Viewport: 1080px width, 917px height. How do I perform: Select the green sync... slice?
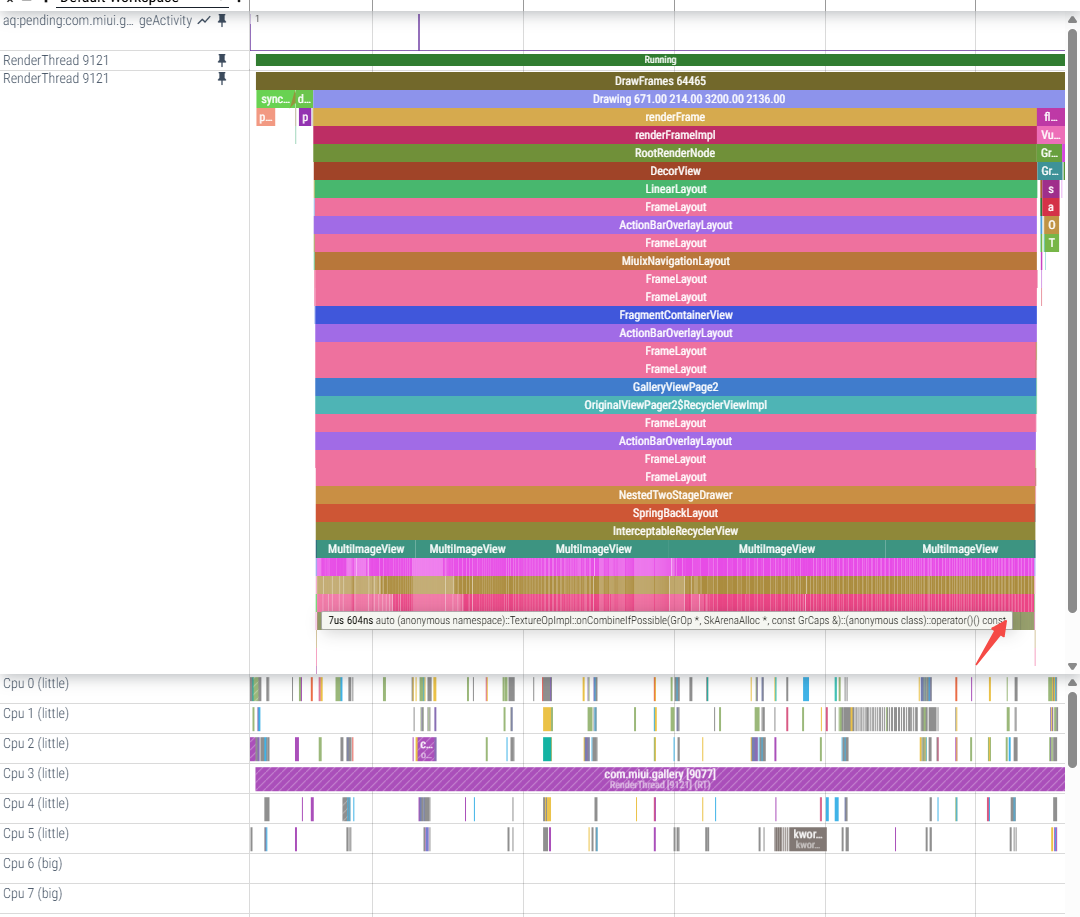tap(275, 99)
